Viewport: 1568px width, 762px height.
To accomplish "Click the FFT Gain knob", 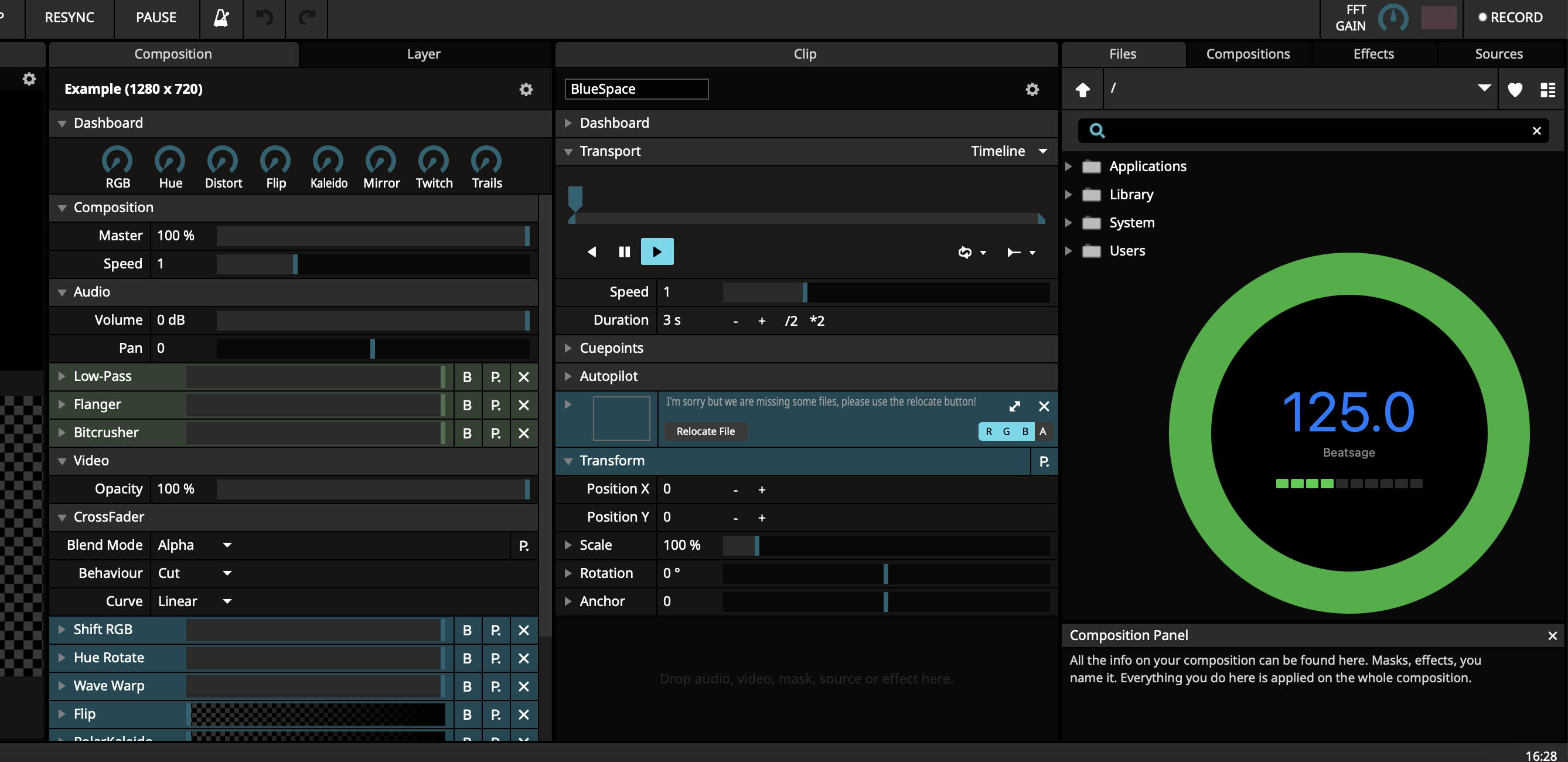I will point(1393,18).
